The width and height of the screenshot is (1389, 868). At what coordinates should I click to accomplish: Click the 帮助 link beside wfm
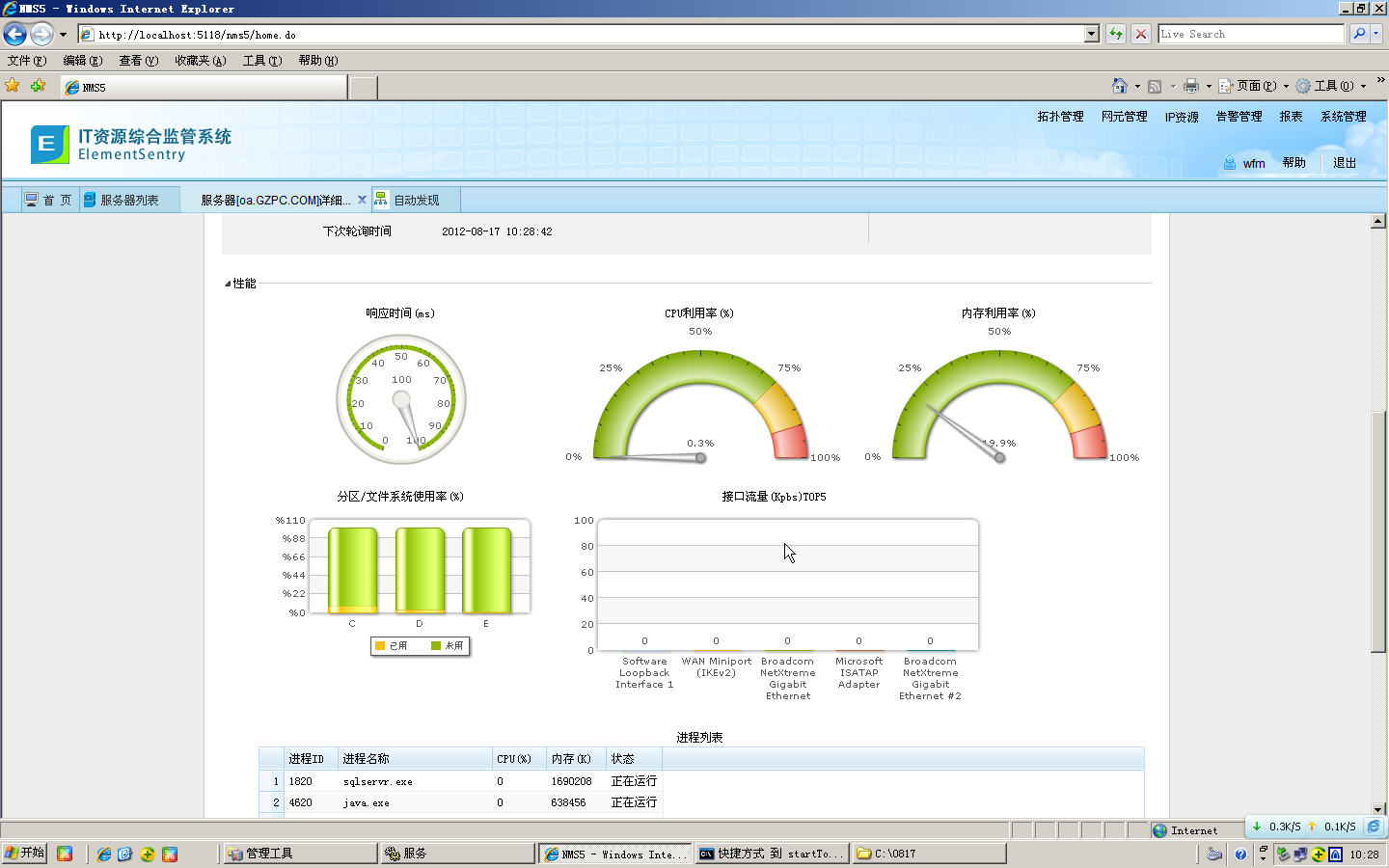(x=1294, y=163)
